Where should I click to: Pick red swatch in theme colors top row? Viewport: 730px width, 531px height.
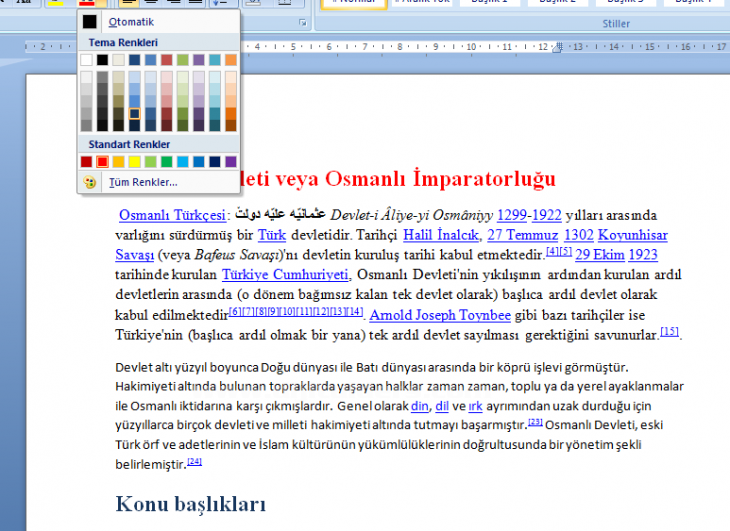click(x=167, y=60)
